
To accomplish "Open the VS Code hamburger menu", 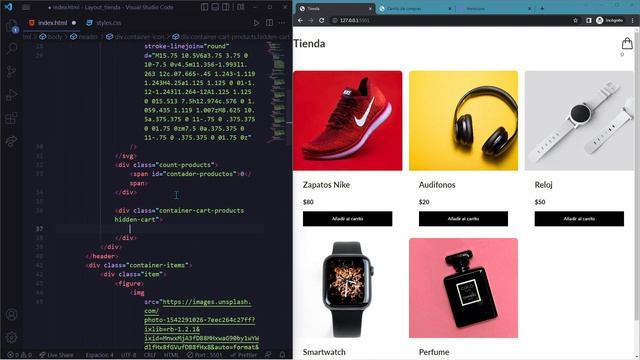I will 26,7.
